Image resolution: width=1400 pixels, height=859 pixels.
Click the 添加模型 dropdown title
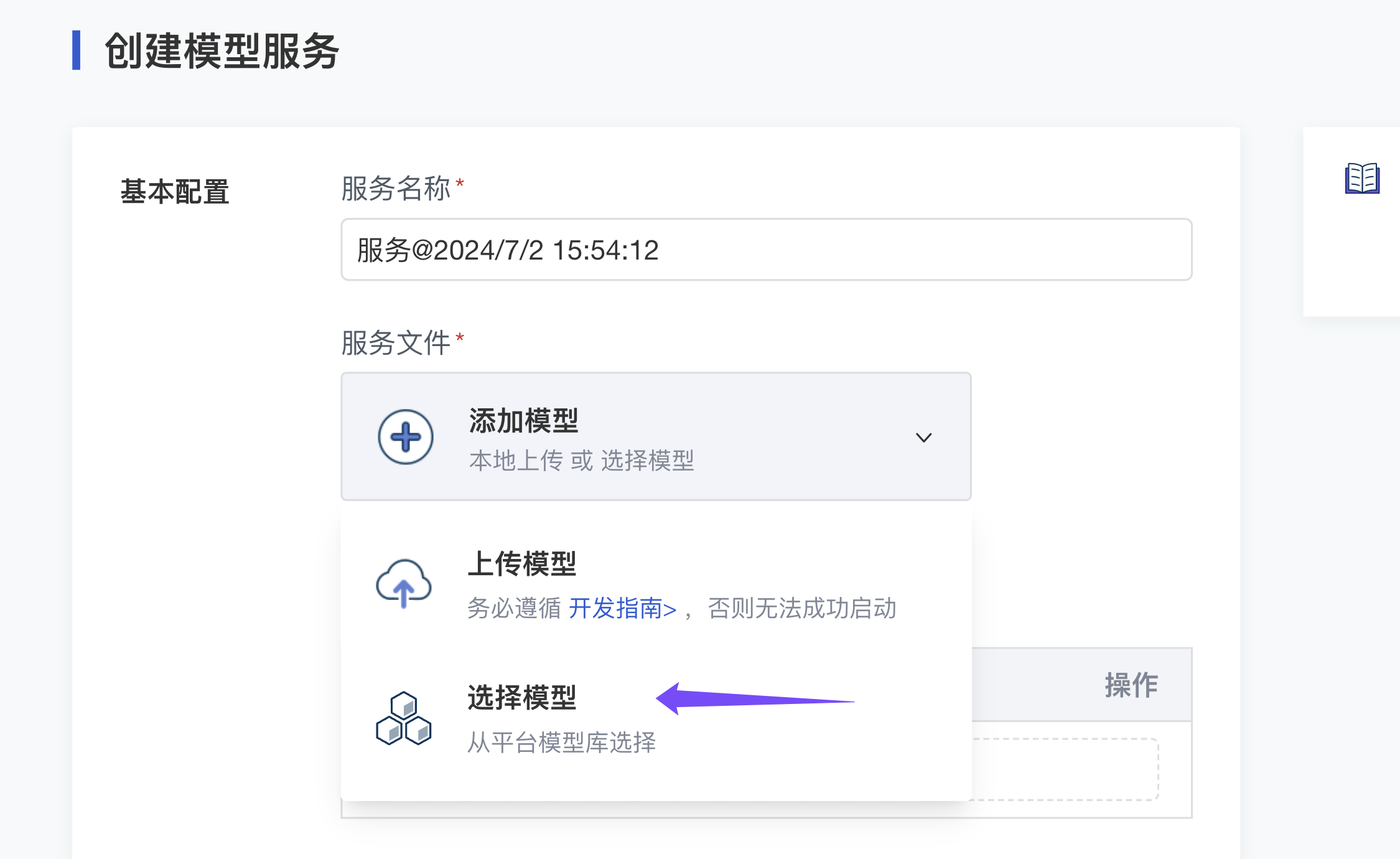524,421
